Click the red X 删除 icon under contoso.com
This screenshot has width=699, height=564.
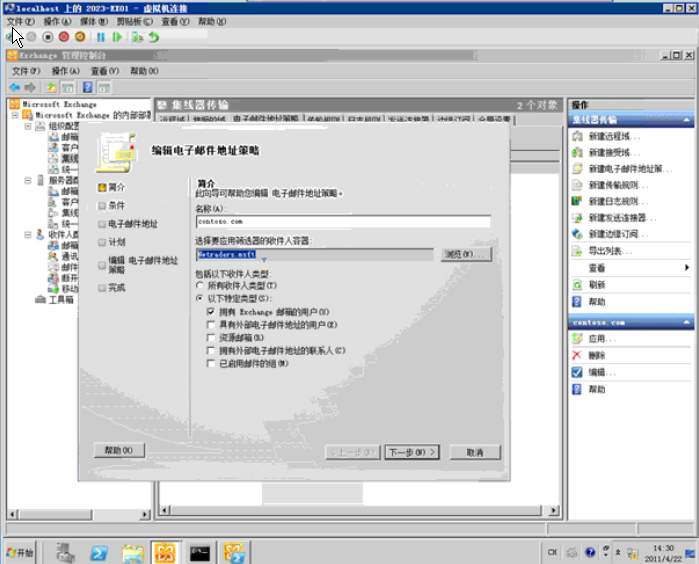click(577, 355)
